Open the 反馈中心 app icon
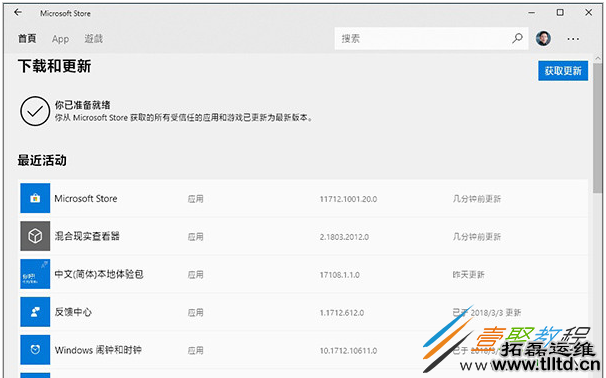Viewport: 606px width, 378px height. point(35,312)
